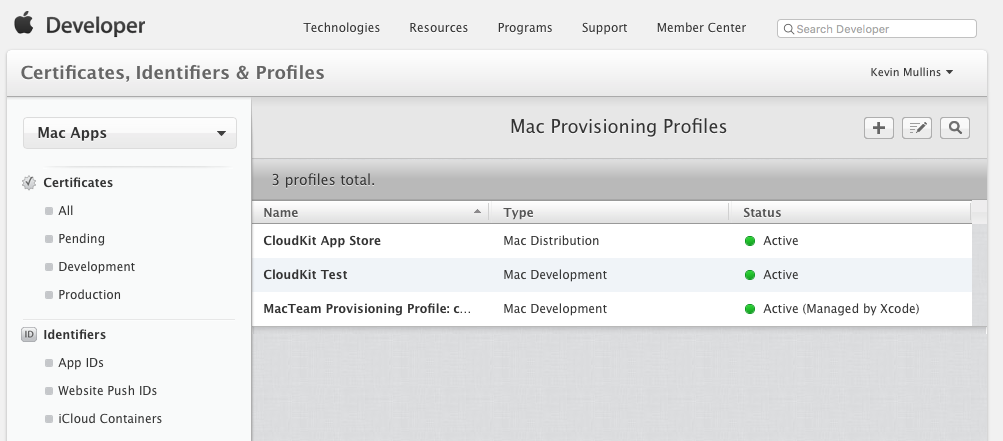This screenshot has width=1003, height=441.
Task: Click the Identifiers section heading
Action: [x=75, y=335]
